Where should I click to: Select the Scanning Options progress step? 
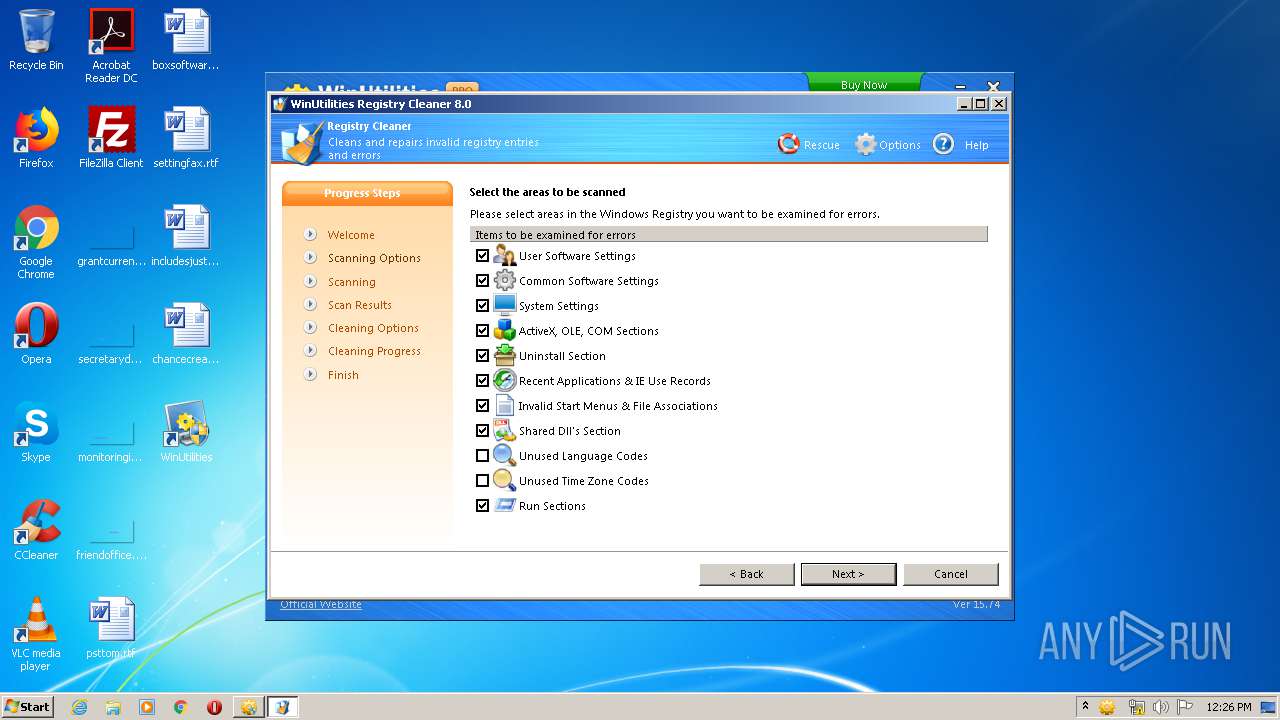[x=374, y=258]
